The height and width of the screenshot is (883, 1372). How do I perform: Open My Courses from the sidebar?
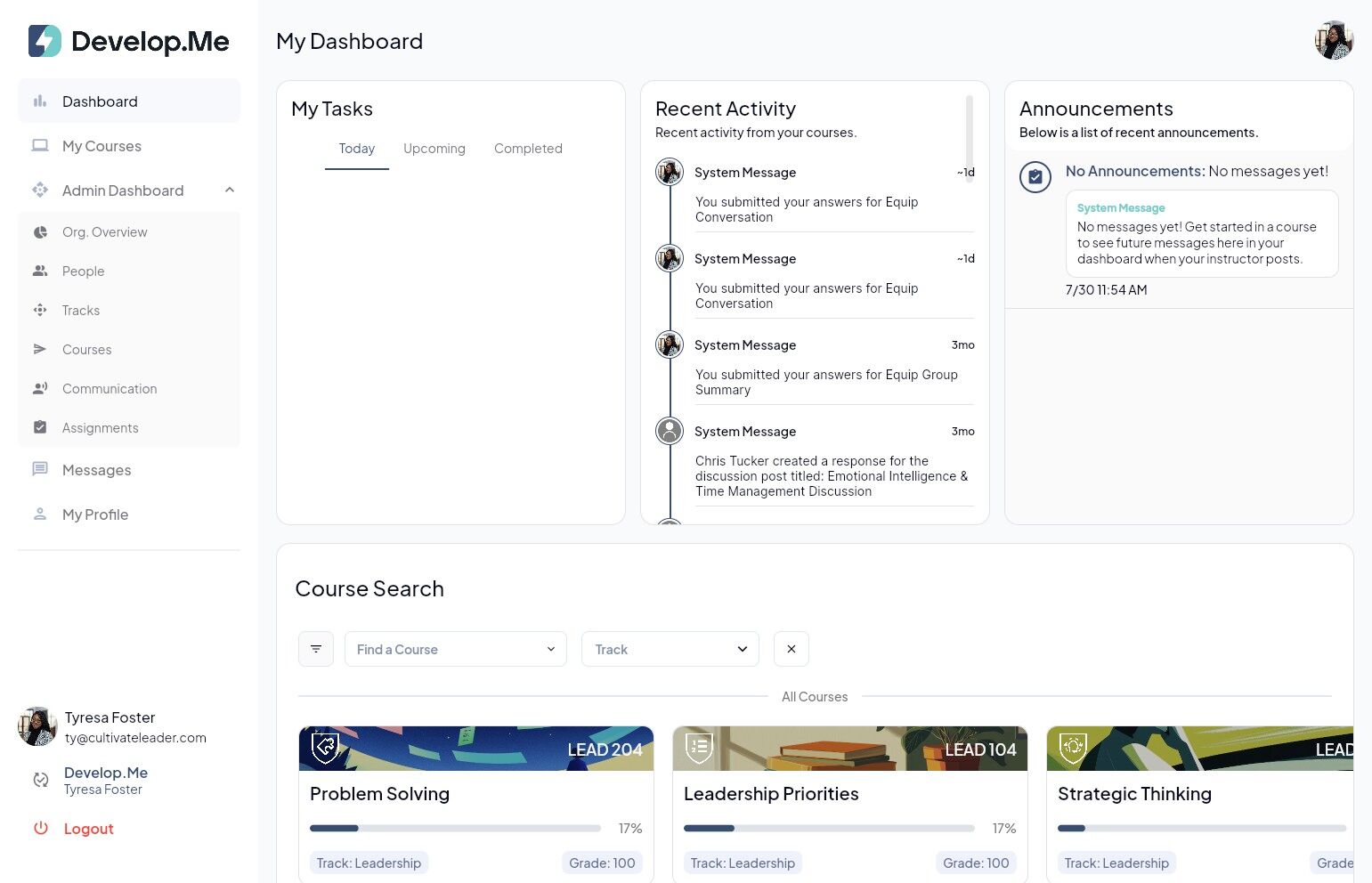pyautogui.click(x=129, y=146)
